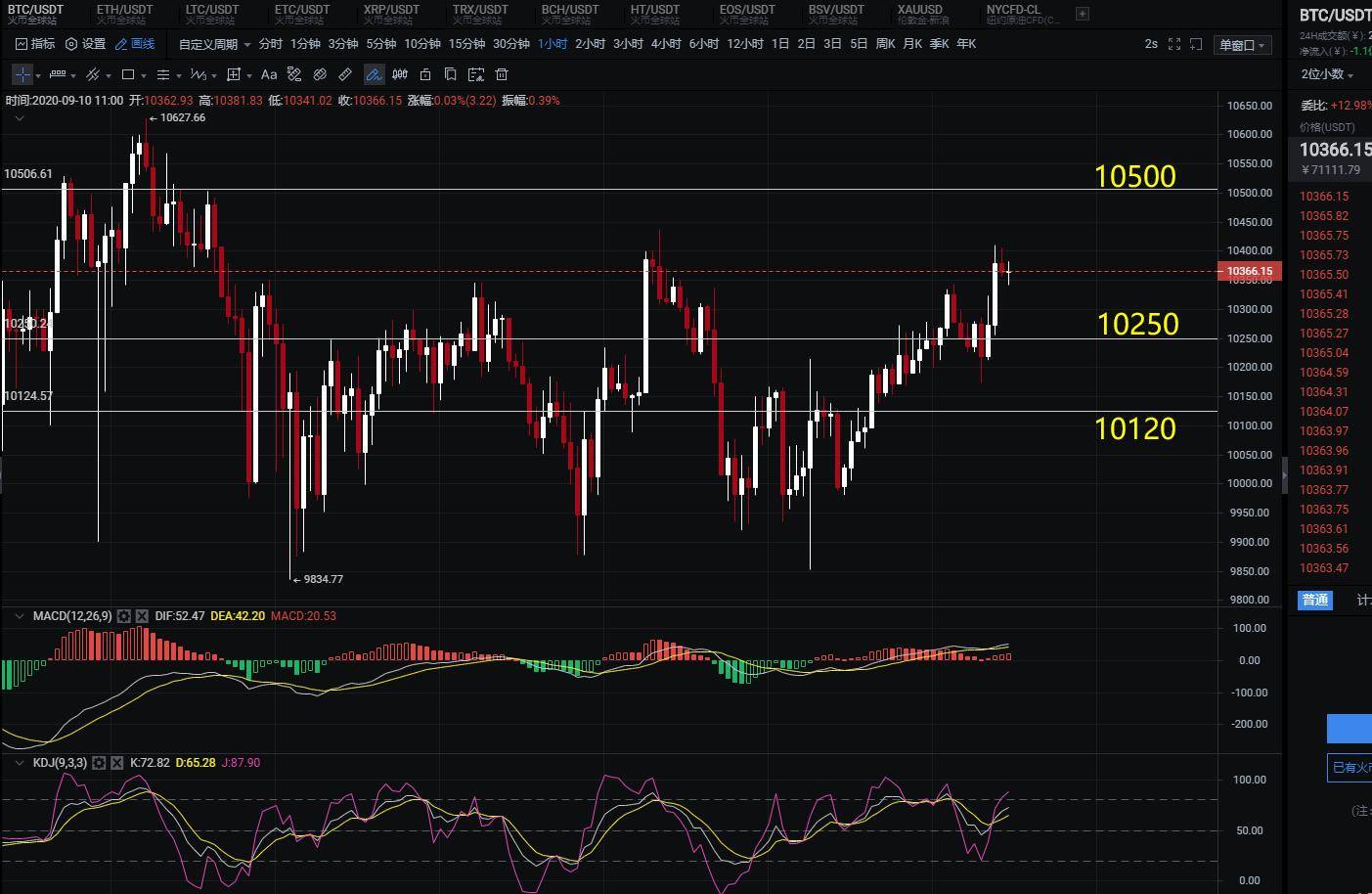
Task: Select the rectangle shape tool
Action: click(x=128, y=74)
